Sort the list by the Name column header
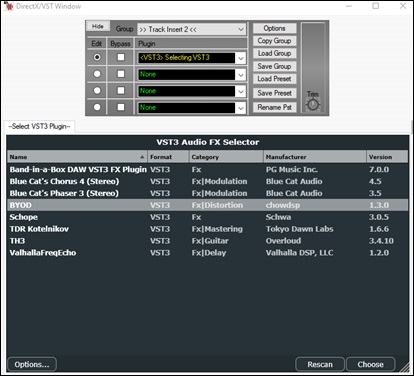Screen dimensions: 414x376 [x=77, y=157]
